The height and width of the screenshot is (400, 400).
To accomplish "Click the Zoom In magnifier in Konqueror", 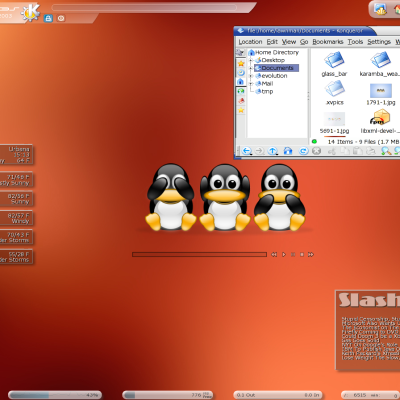I will click(386, 151).
